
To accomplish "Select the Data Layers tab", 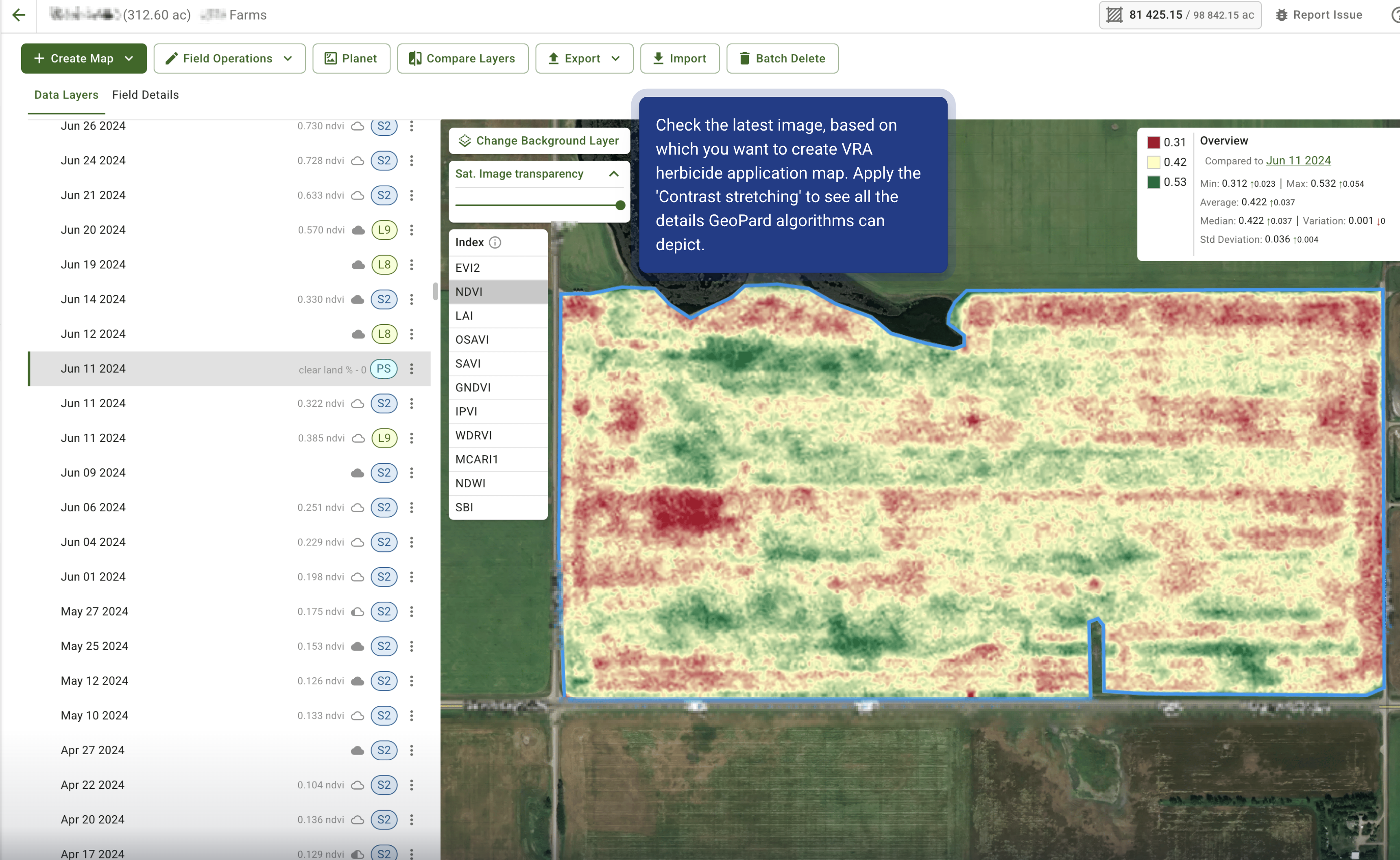I will [x=66, y=94].
